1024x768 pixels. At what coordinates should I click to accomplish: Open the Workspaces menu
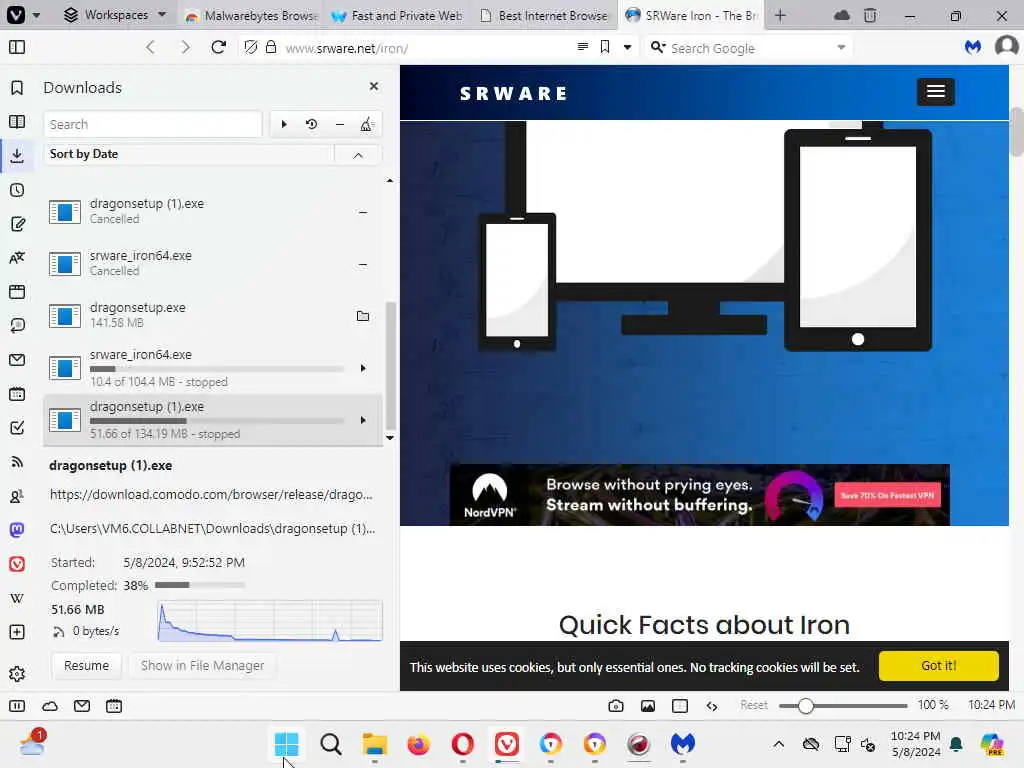(x=115, y=14)
